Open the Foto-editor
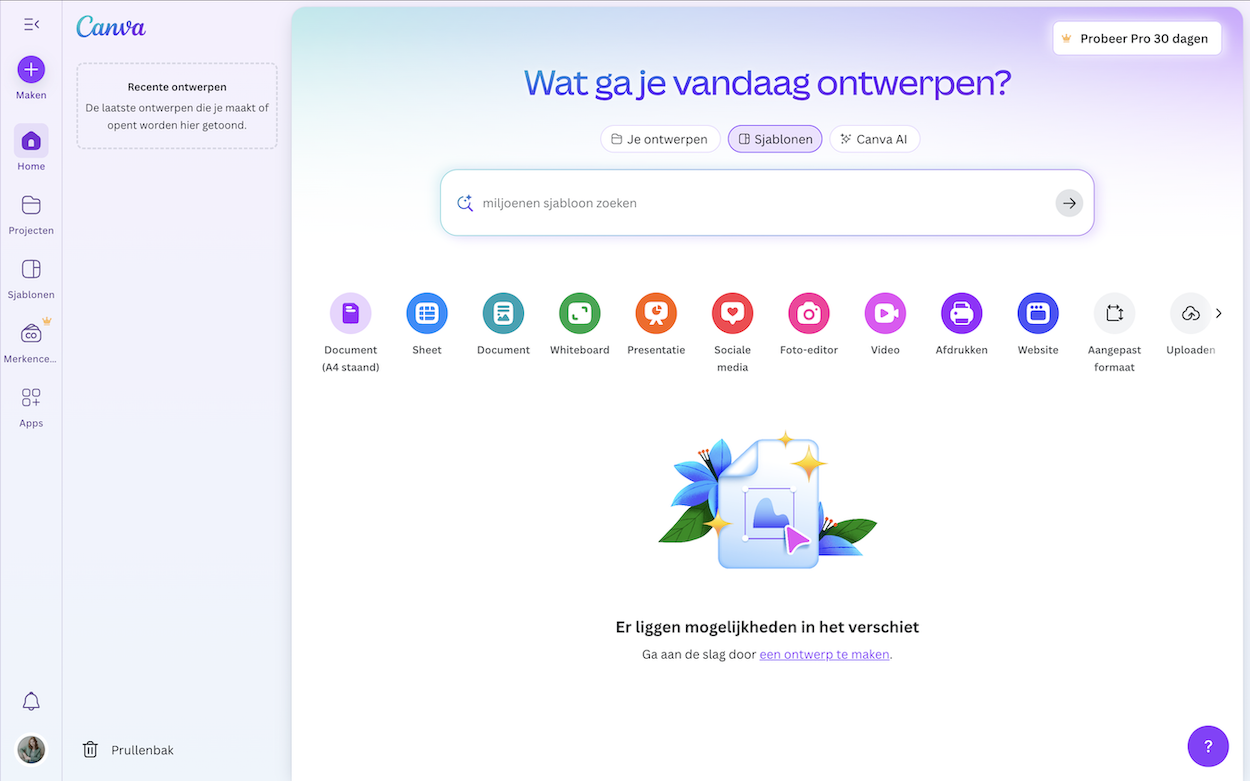 809,314
